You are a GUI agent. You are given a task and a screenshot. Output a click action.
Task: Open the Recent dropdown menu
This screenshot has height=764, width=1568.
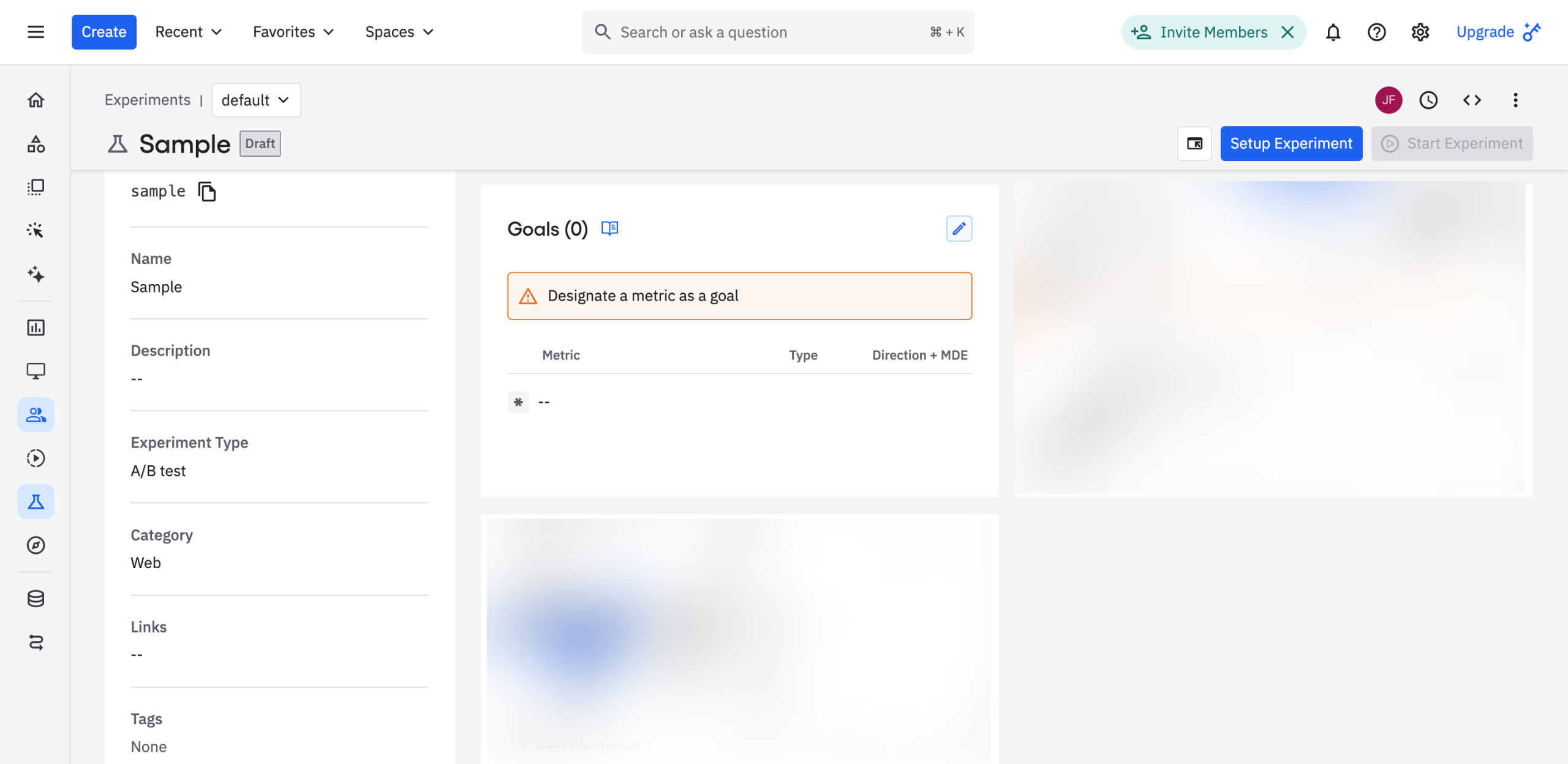188,32
